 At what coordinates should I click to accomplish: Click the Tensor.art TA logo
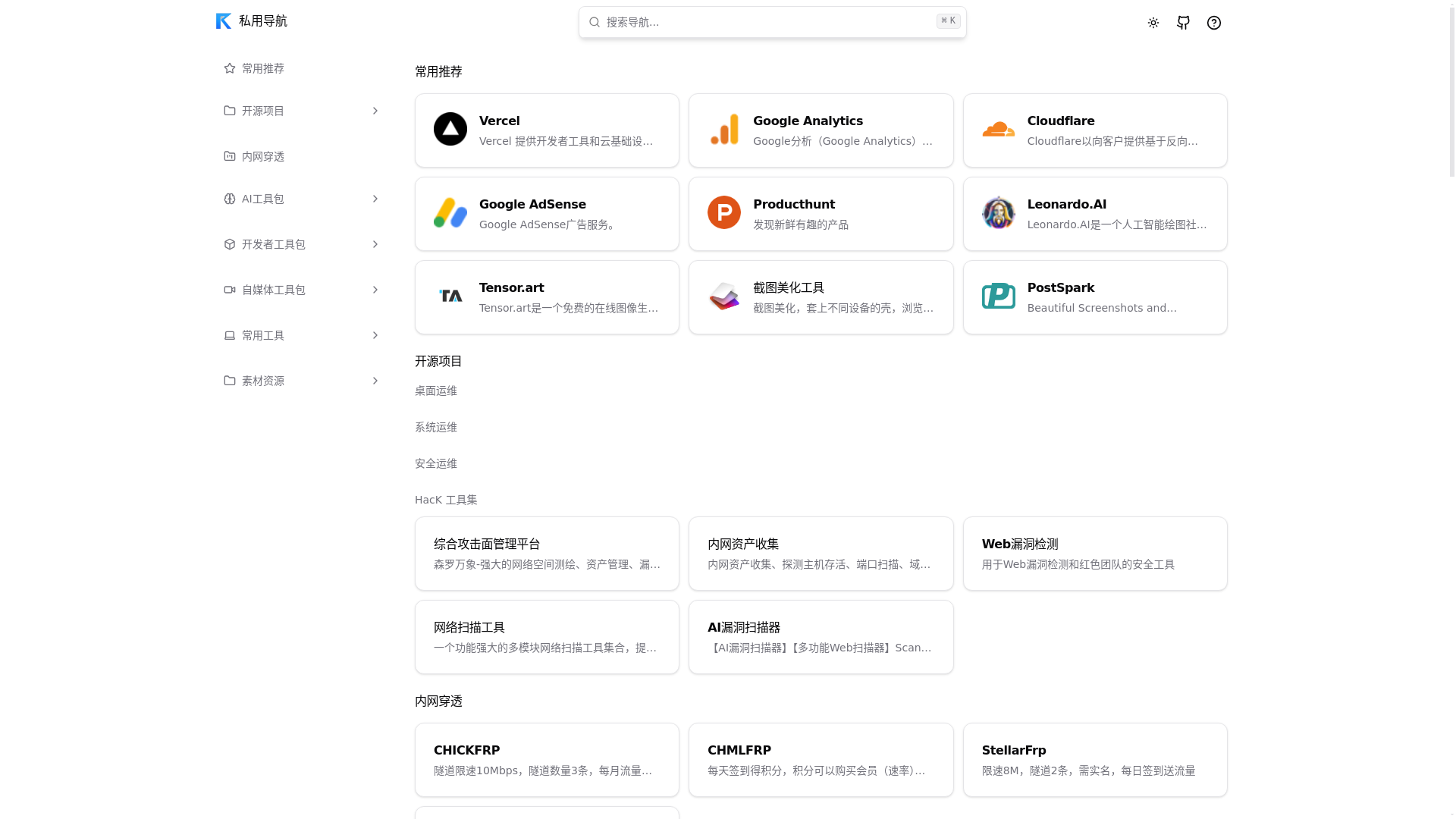click(450, 296)
